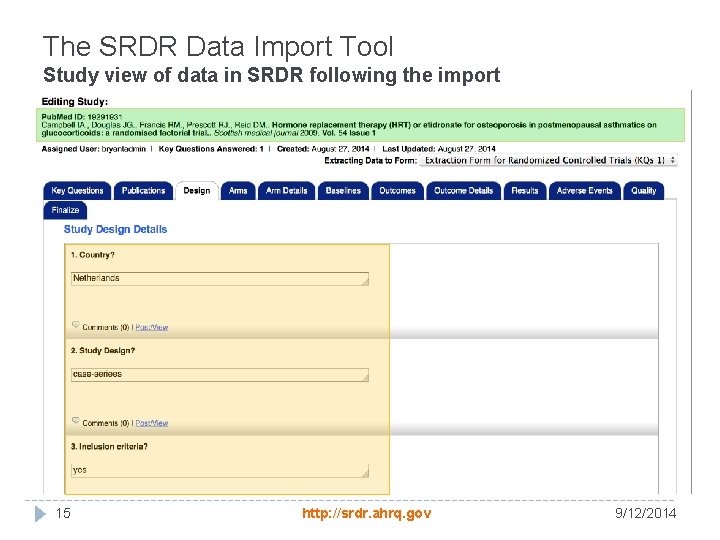Click the Editing Study: label

coord(75,101)
